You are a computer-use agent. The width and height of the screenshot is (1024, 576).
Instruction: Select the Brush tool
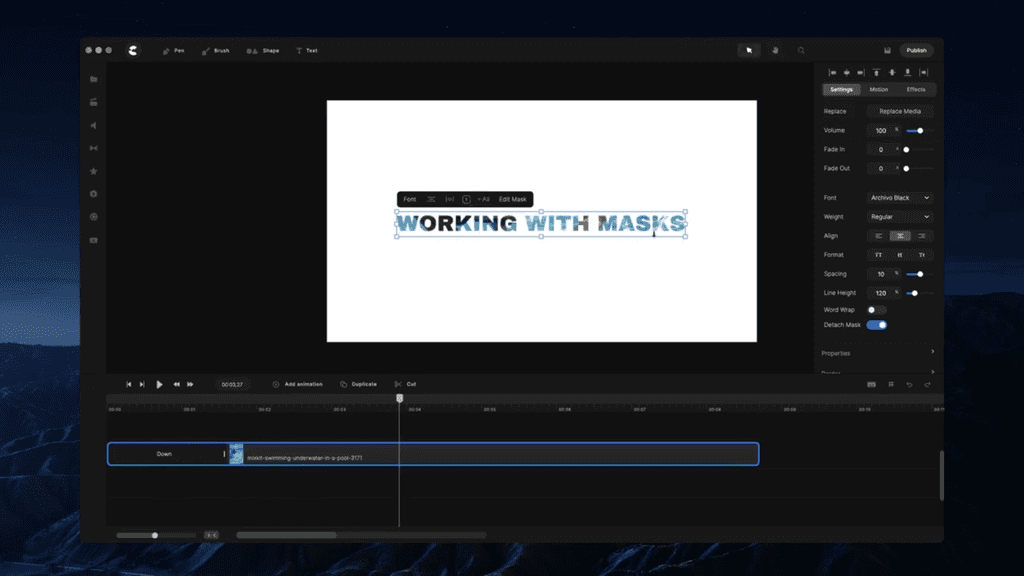[215, 50]
